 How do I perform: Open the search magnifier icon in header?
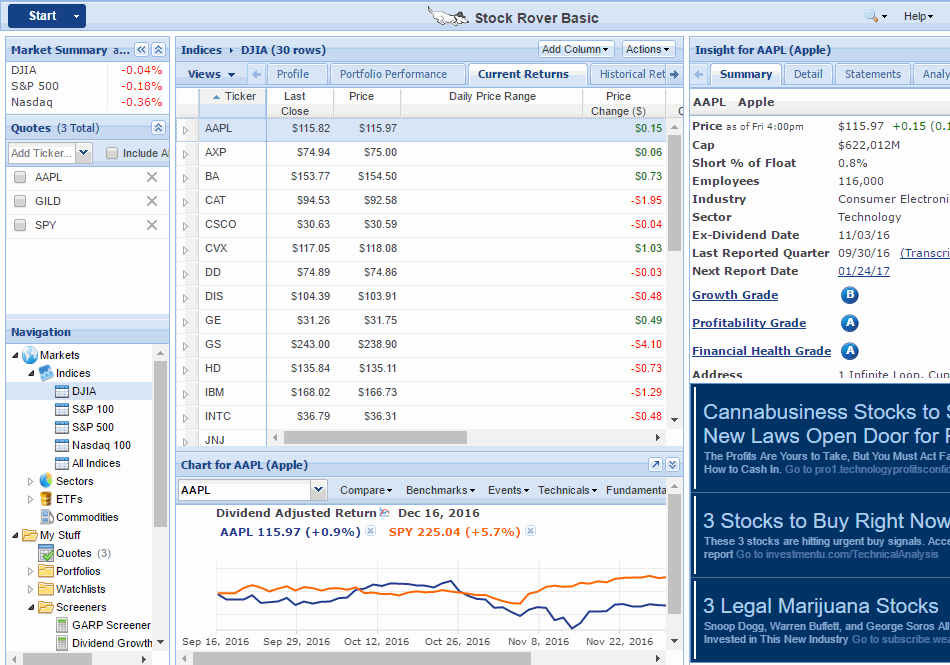[x=871, y=16]
